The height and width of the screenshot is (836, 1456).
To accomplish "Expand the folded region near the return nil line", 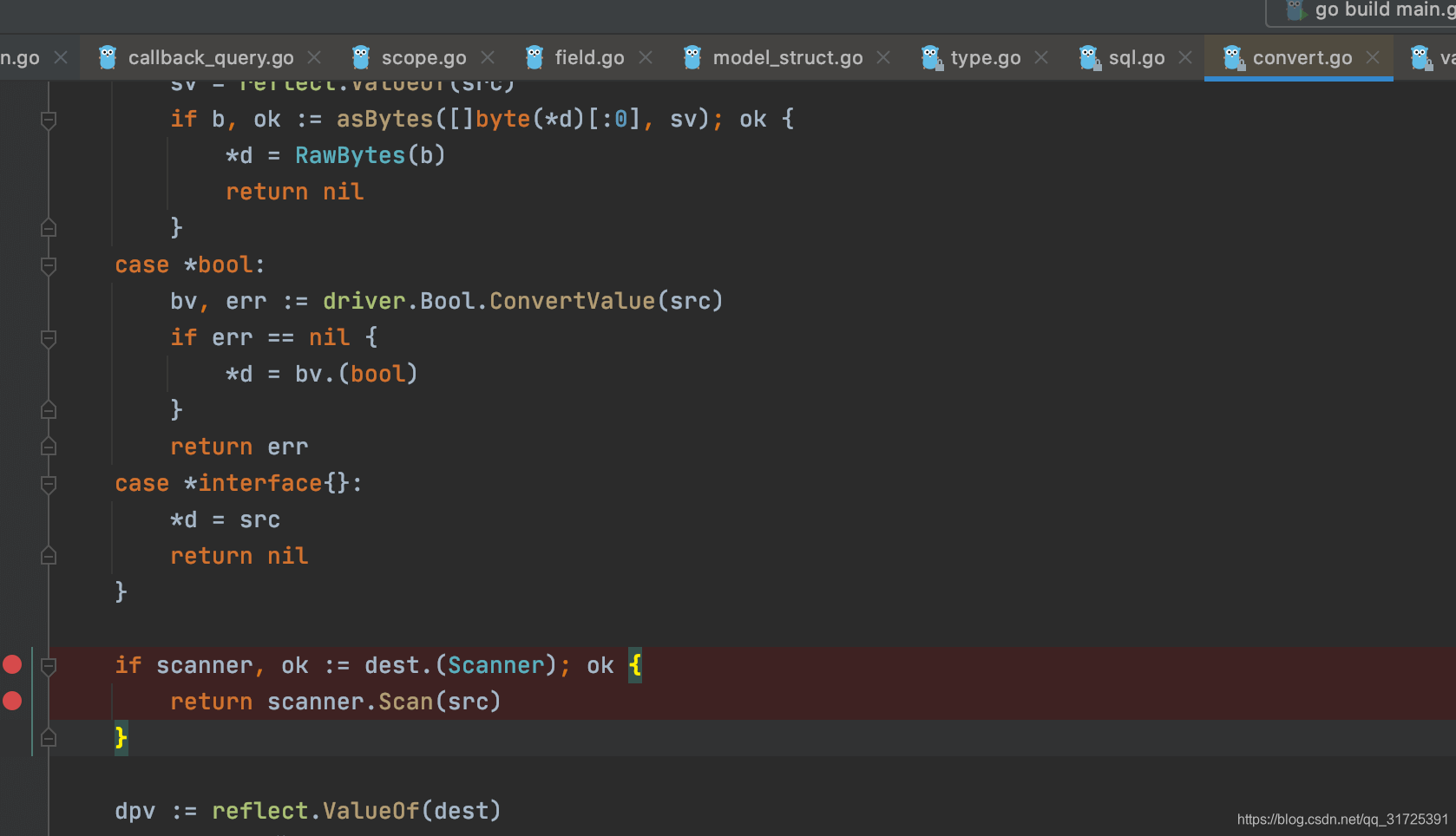I will tap(48, 555).
